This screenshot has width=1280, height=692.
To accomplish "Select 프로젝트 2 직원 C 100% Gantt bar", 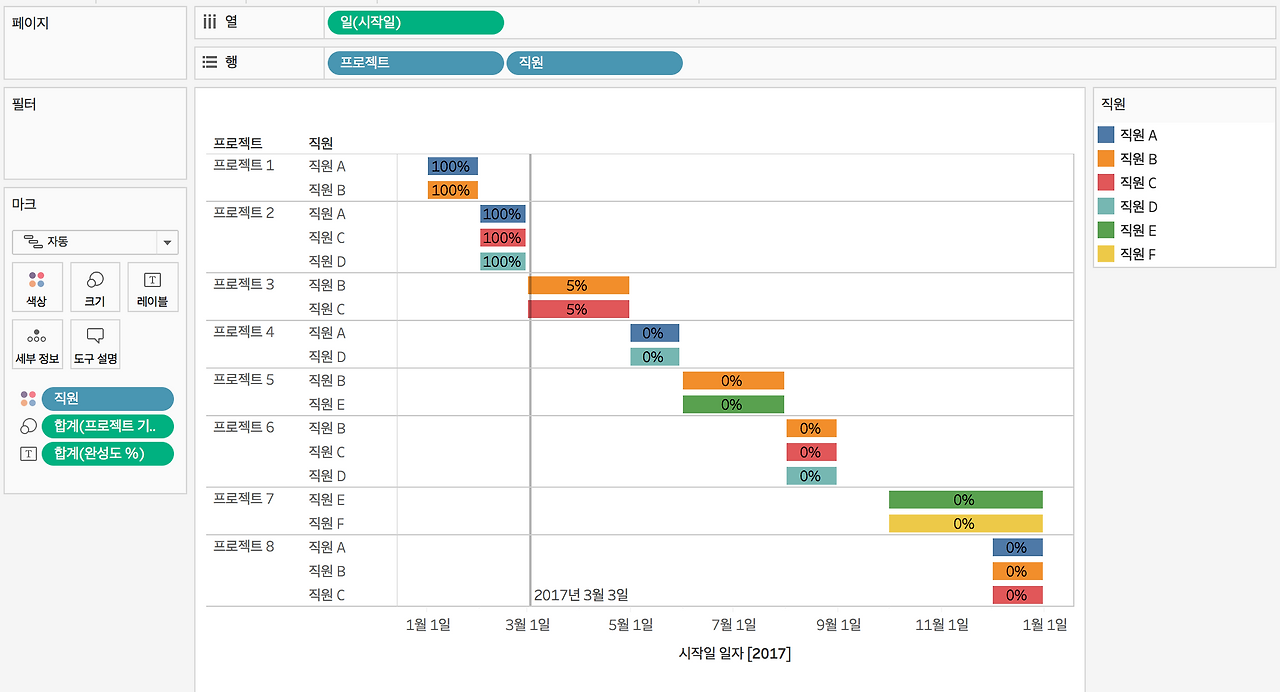I will pyautogui.click(x=503, y=238).
